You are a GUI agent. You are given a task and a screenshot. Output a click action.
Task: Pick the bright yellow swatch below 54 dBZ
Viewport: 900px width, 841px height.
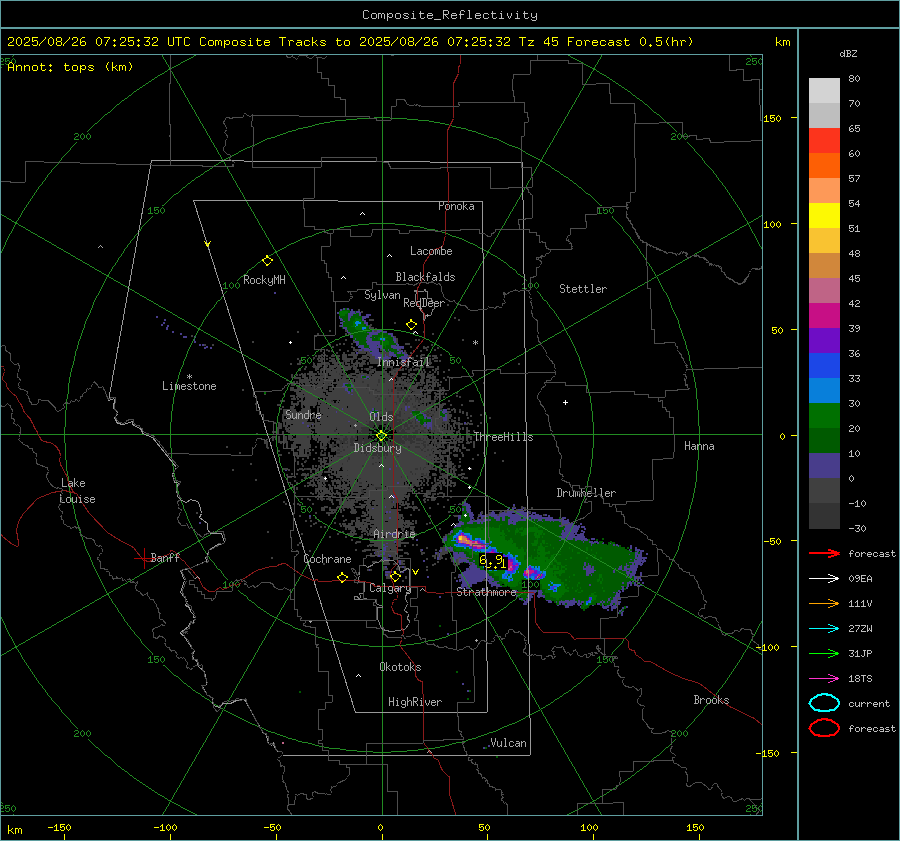[x=824, y=216]
